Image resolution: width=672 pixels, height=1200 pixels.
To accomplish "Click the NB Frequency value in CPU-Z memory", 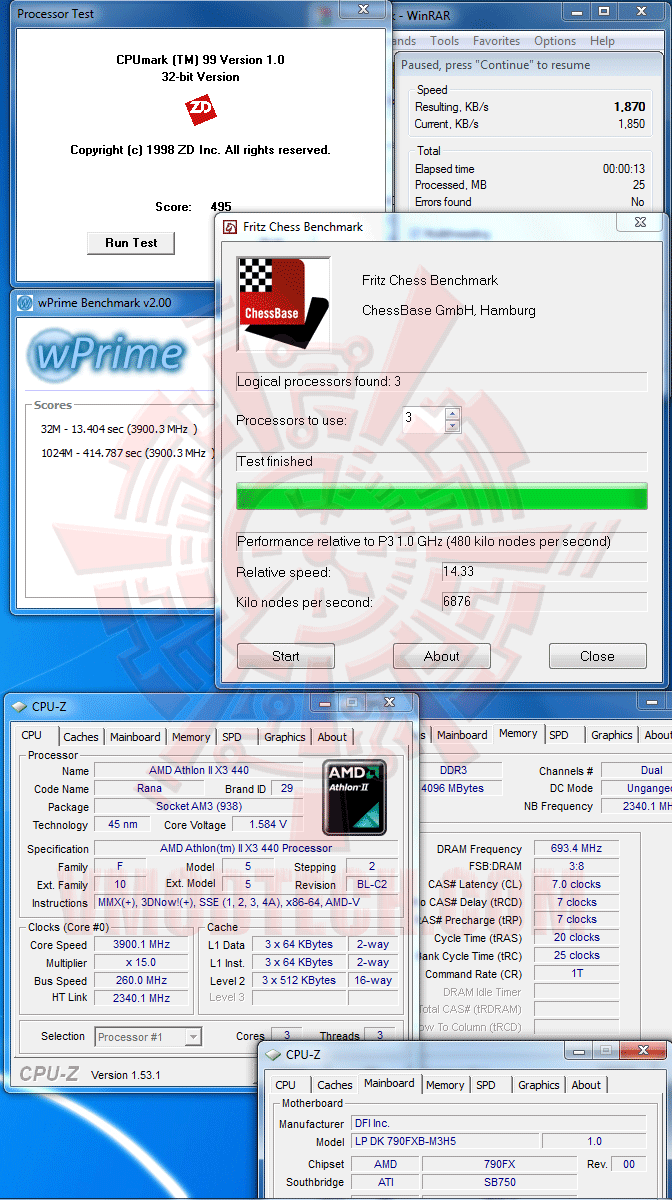I will pos(638,806).
